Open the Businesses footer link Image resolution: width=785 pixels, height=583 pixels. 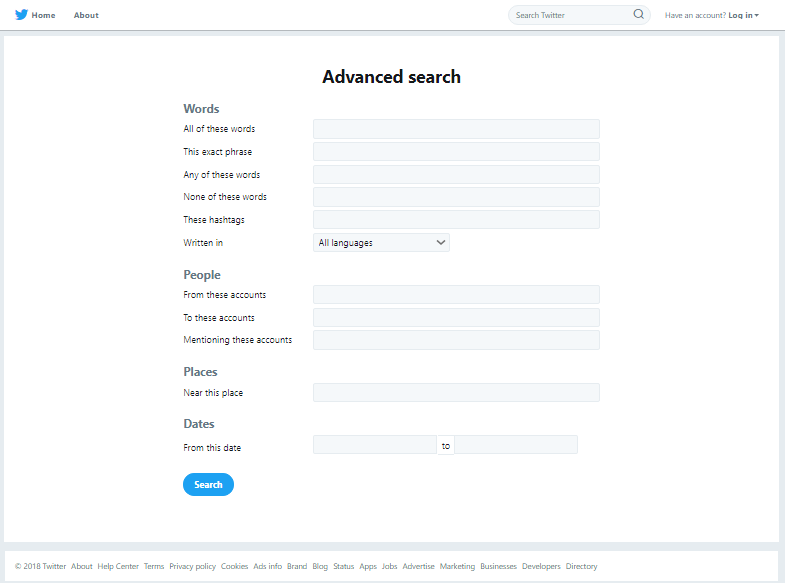(x=498, y=566)
